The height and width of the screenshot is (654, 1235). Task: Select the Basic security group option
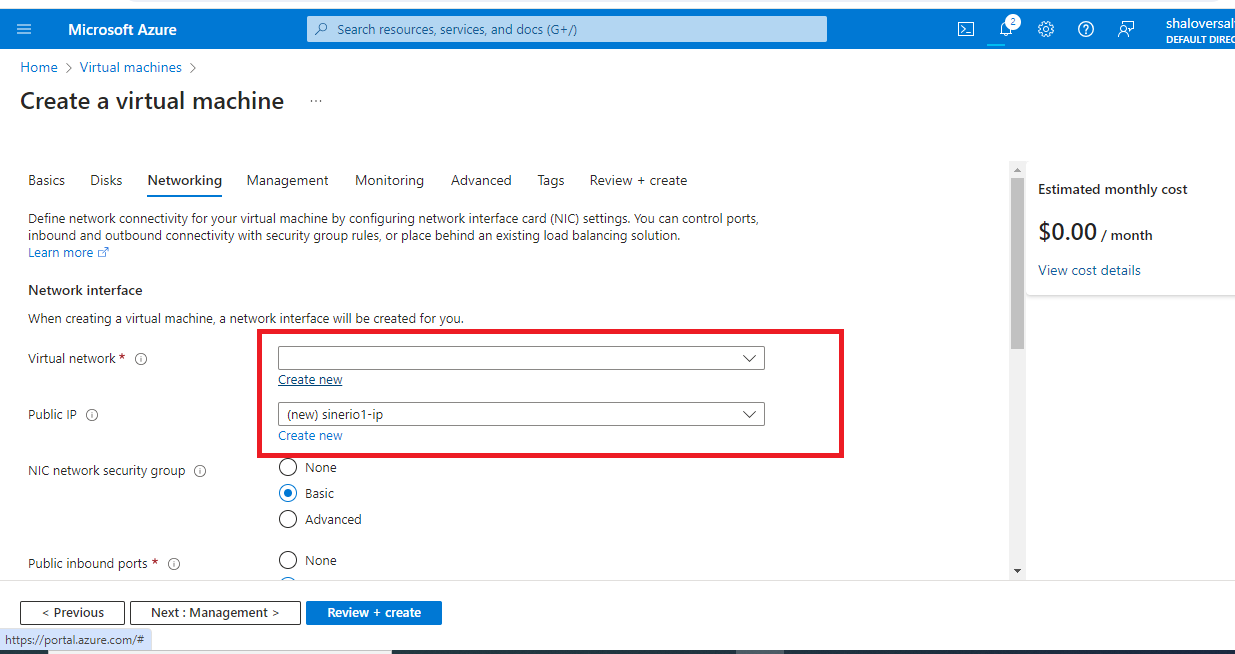click(288, 493)
